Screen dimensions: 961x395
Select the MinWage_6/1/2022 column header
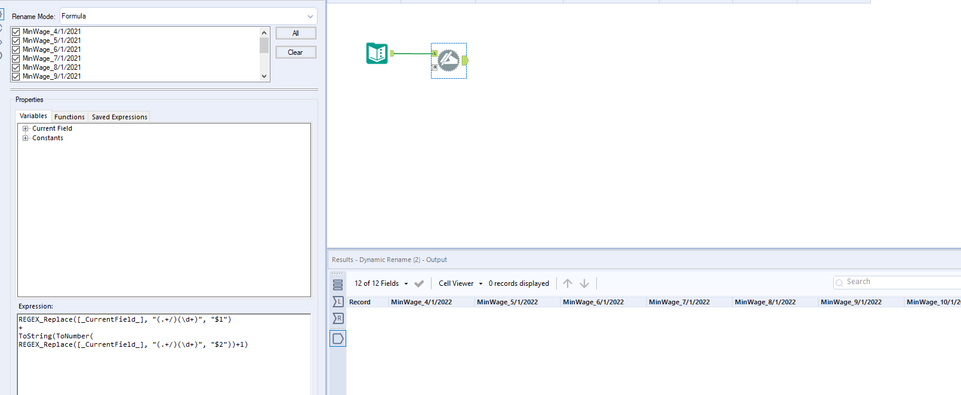click(x=603, y=302)
